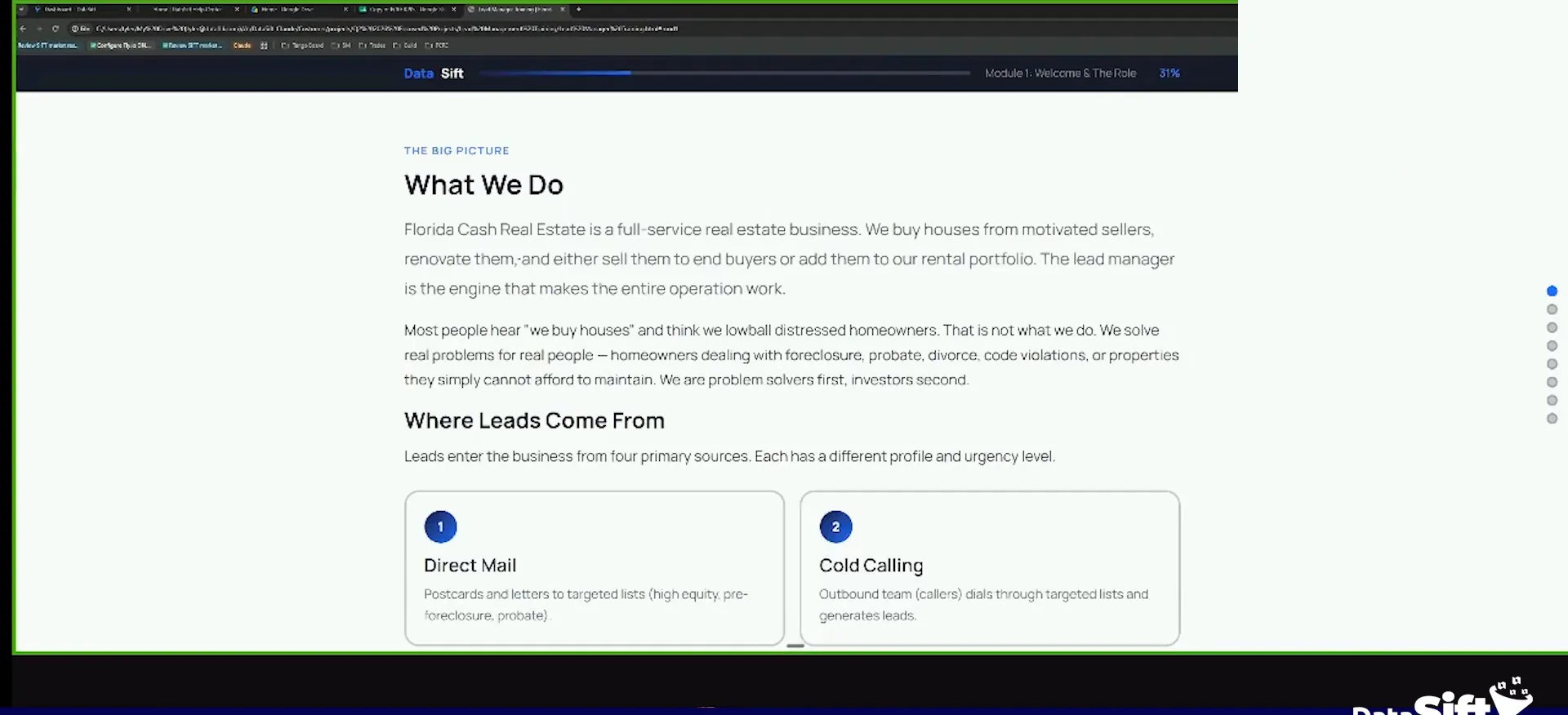This screenshot has width=1568, height=715.
Task: Click the Data Sift logo in header
Action: coord(434,73)
